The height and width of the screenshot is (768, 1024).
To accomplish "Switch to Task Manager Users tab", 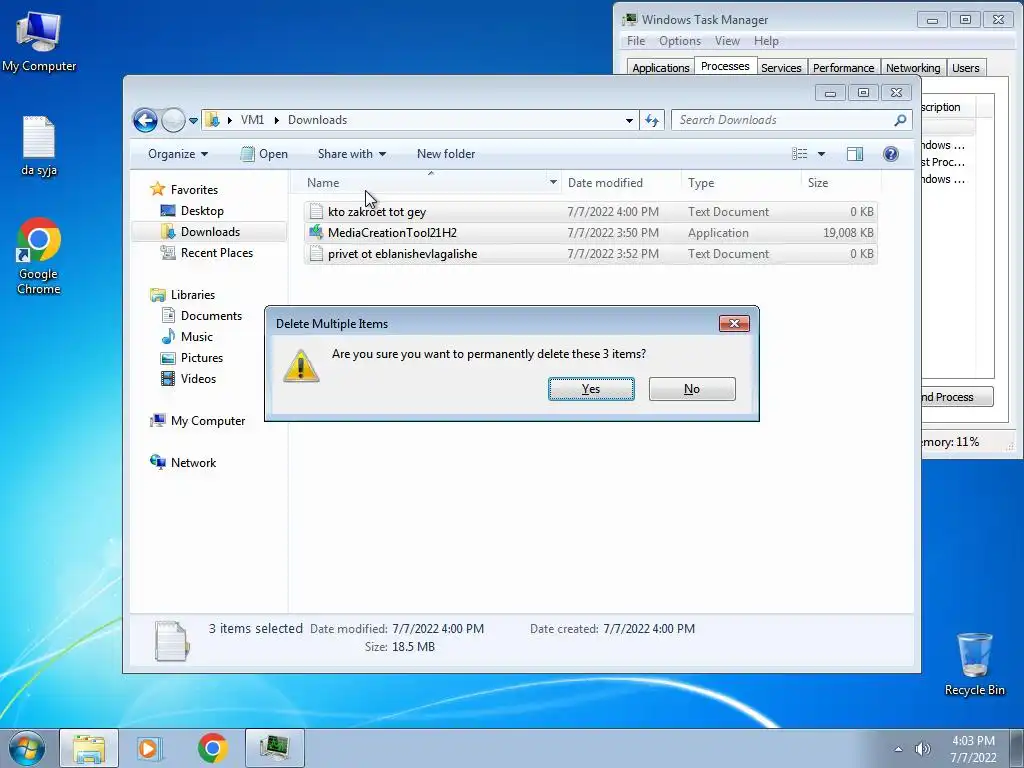I will coord(965,68).
